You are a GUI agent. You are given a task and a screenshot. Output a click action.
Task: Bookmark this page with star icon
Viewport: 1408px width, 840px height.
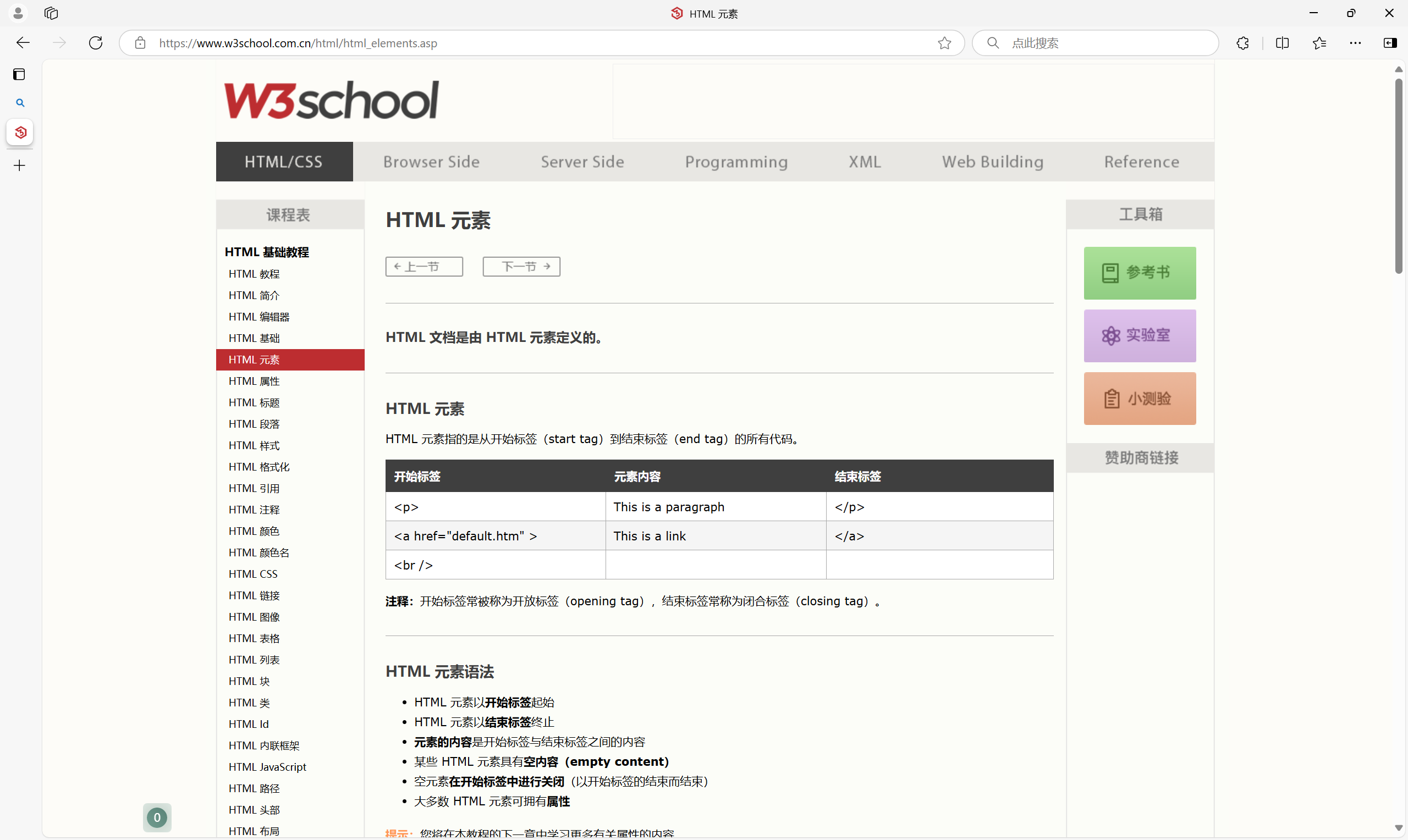[944, 43]
